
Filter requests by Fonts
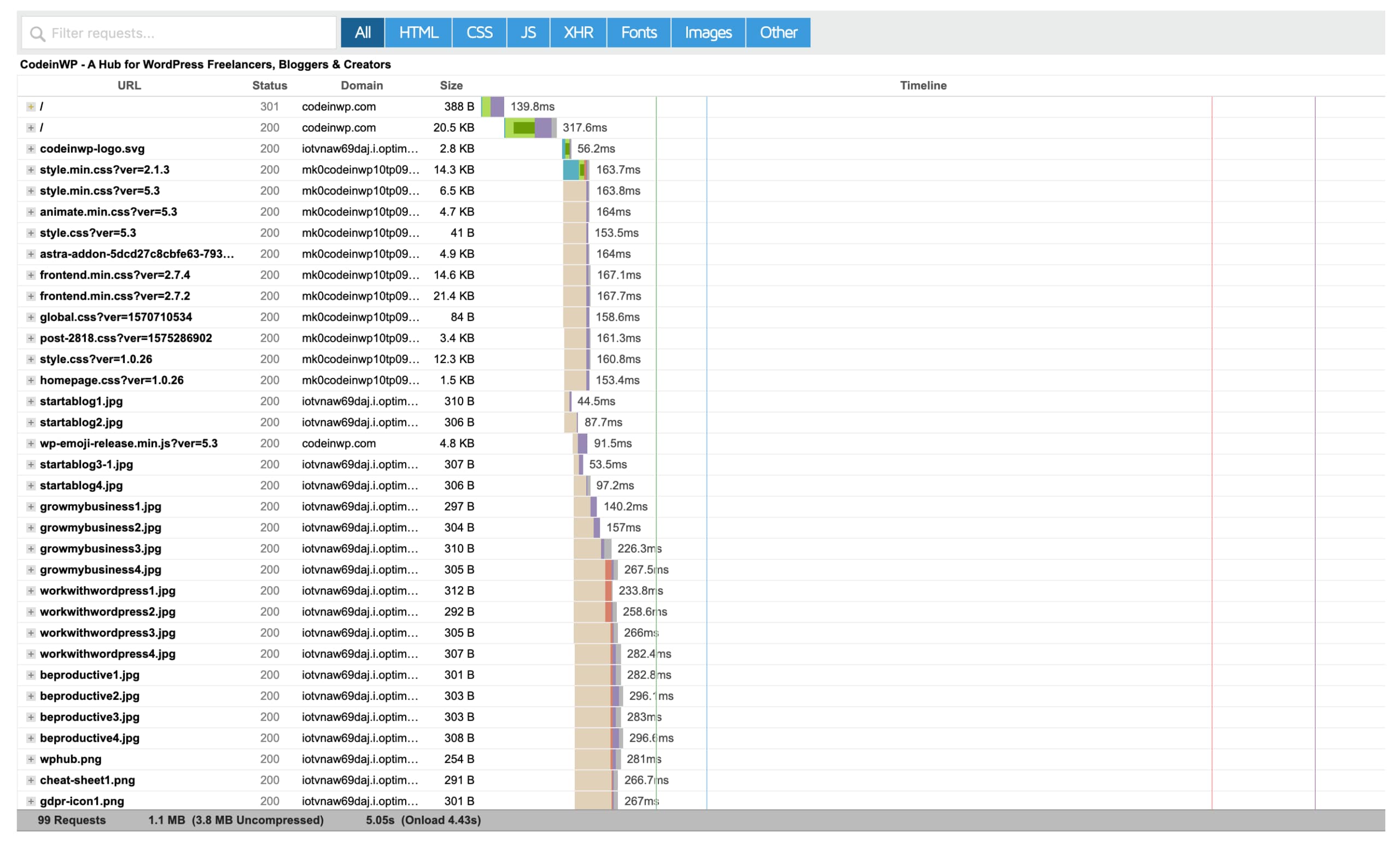(x=638, y=32)
